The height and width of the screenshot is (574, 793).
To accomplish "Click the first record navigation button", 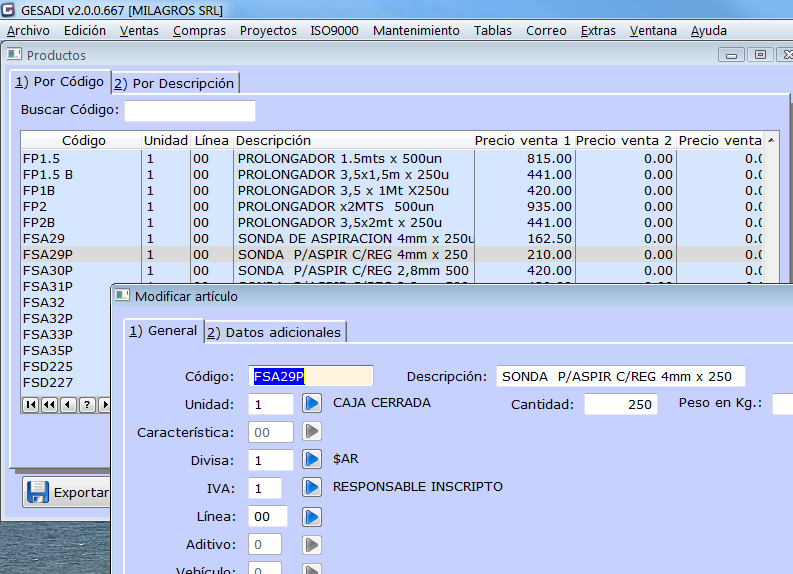I will pyautogui.click(x=31, y=404).
